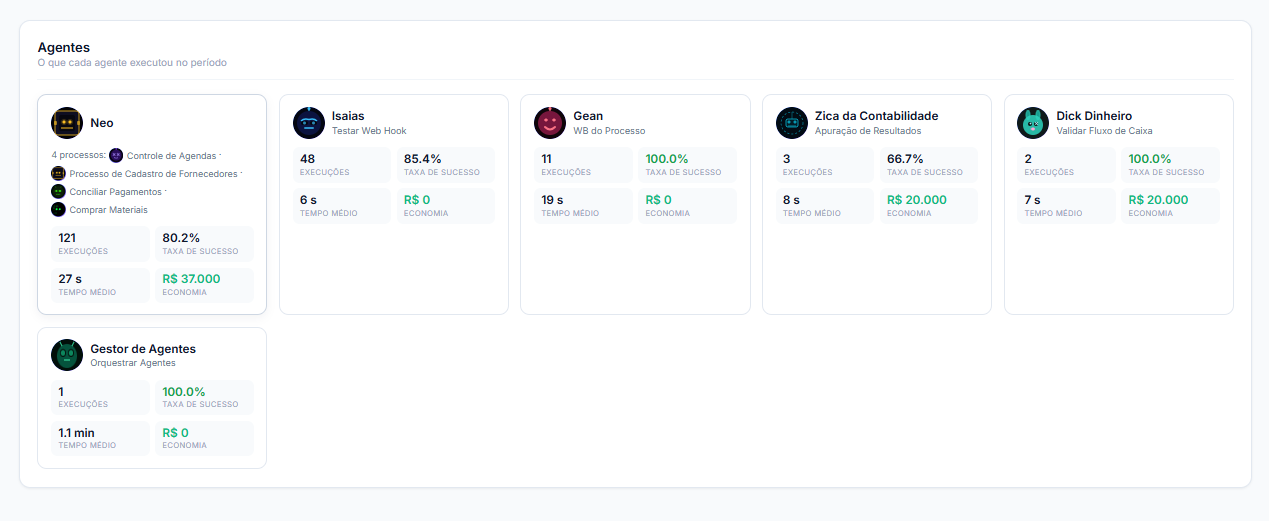The width and height of the screenshot is (1269, 521).
Task: Click the WB do Processo subtitle
Action: point(609,131)
